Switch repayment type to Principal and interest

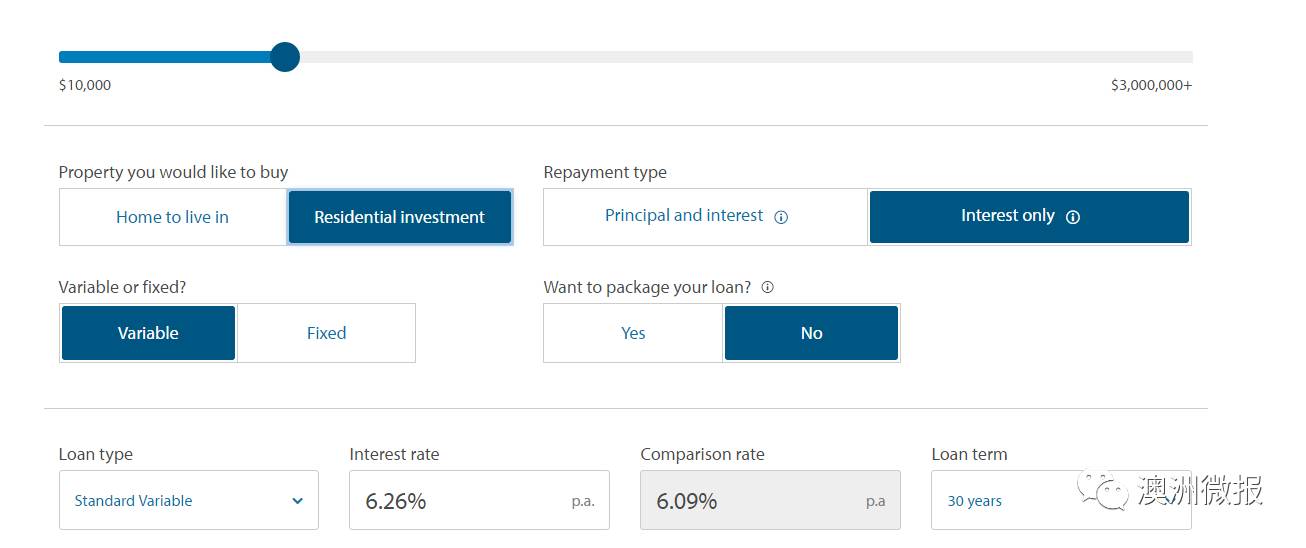click(x=684, y=216)
